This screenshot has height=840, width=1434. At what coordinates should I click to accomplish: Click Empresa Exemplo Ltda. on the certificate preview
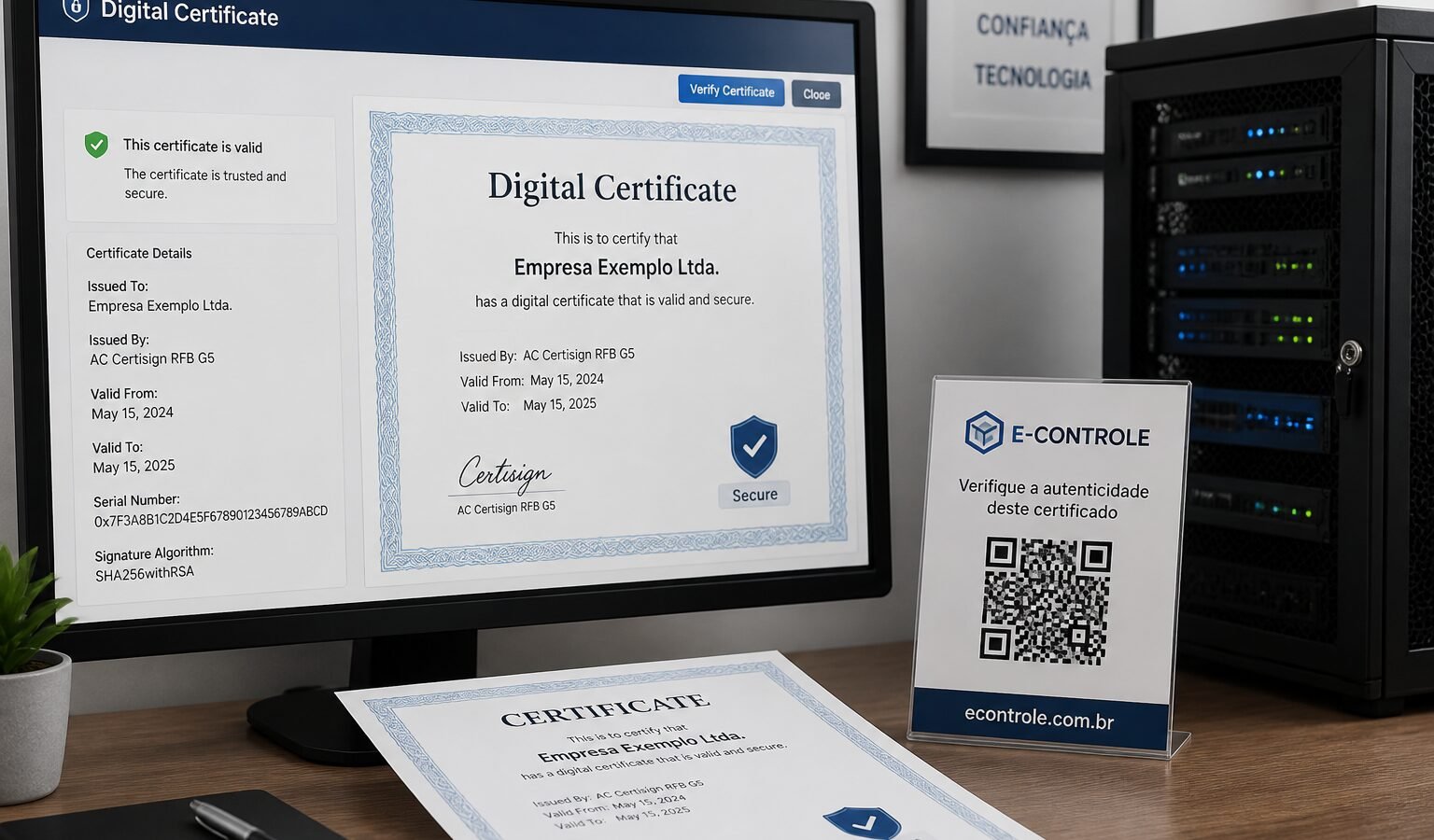616,268
